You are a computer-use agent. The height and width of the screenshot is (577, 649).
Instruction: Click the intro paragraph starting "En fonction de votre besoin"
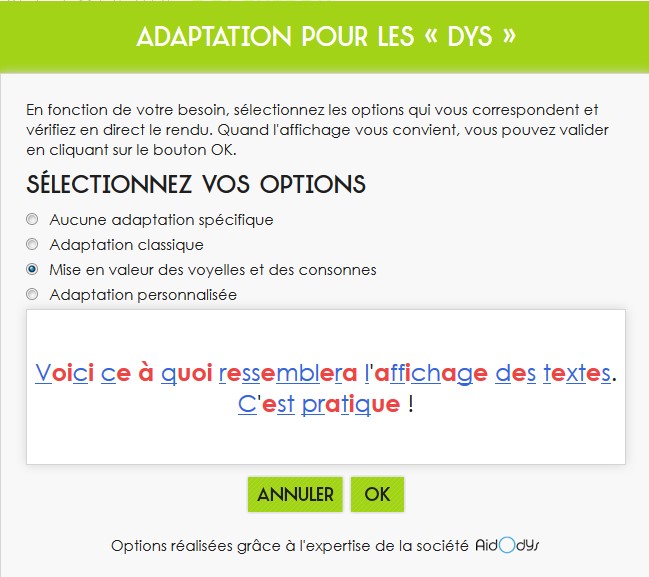pyautogui.click(x=317, y=130)
